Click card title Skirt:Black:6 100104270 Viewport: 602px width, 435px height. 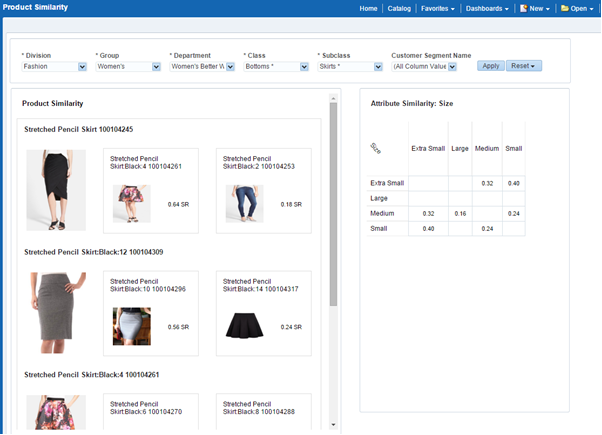click(x=146, y=408)
